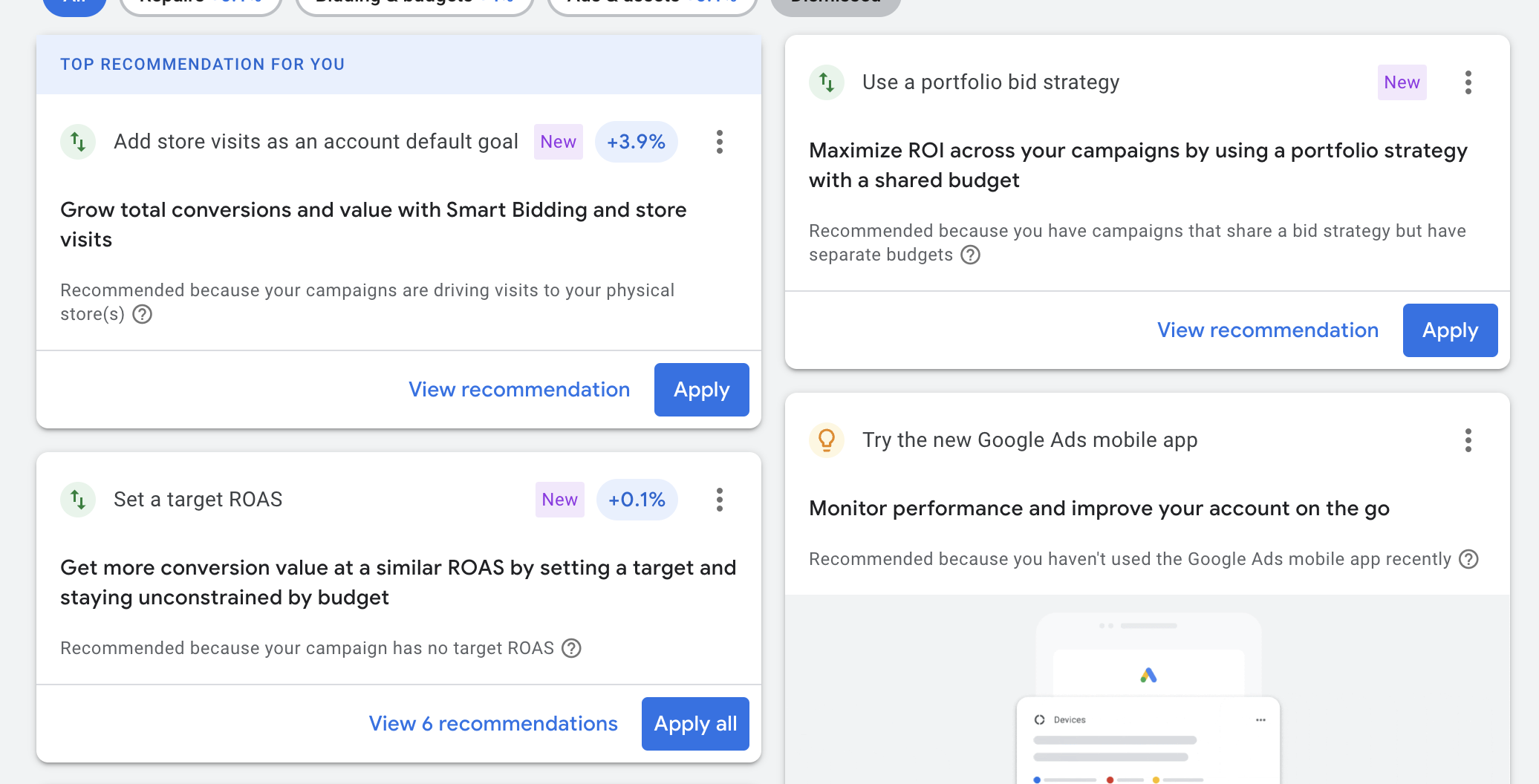Click the title 'Add store visits as an account default goal'

[x=316, y=142]
